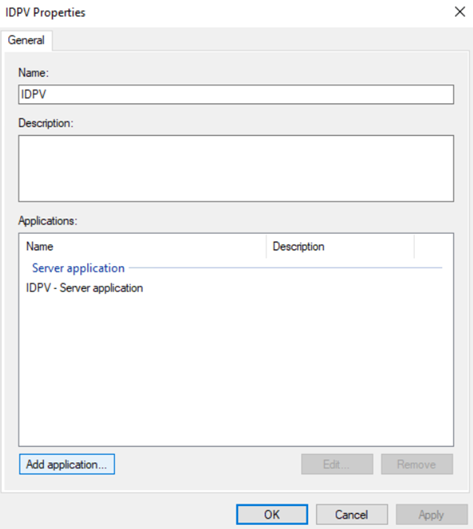The height and width of the screenshot is (529, 473).
Task: Click the IDPV Properties title bar text
Action: (x=45, y=12)
